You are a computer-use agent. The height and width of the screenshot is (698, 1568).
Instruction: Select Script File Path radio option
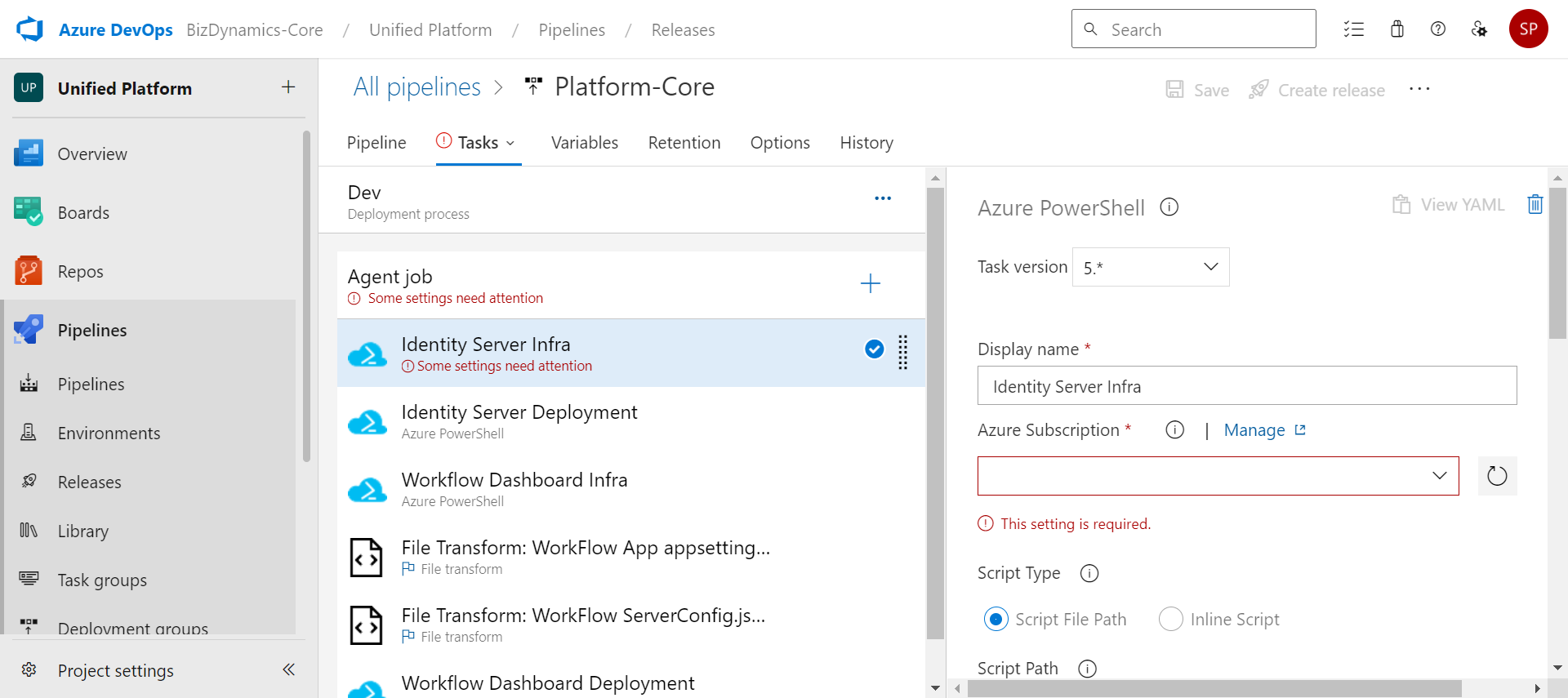click(x=996, y=620)
